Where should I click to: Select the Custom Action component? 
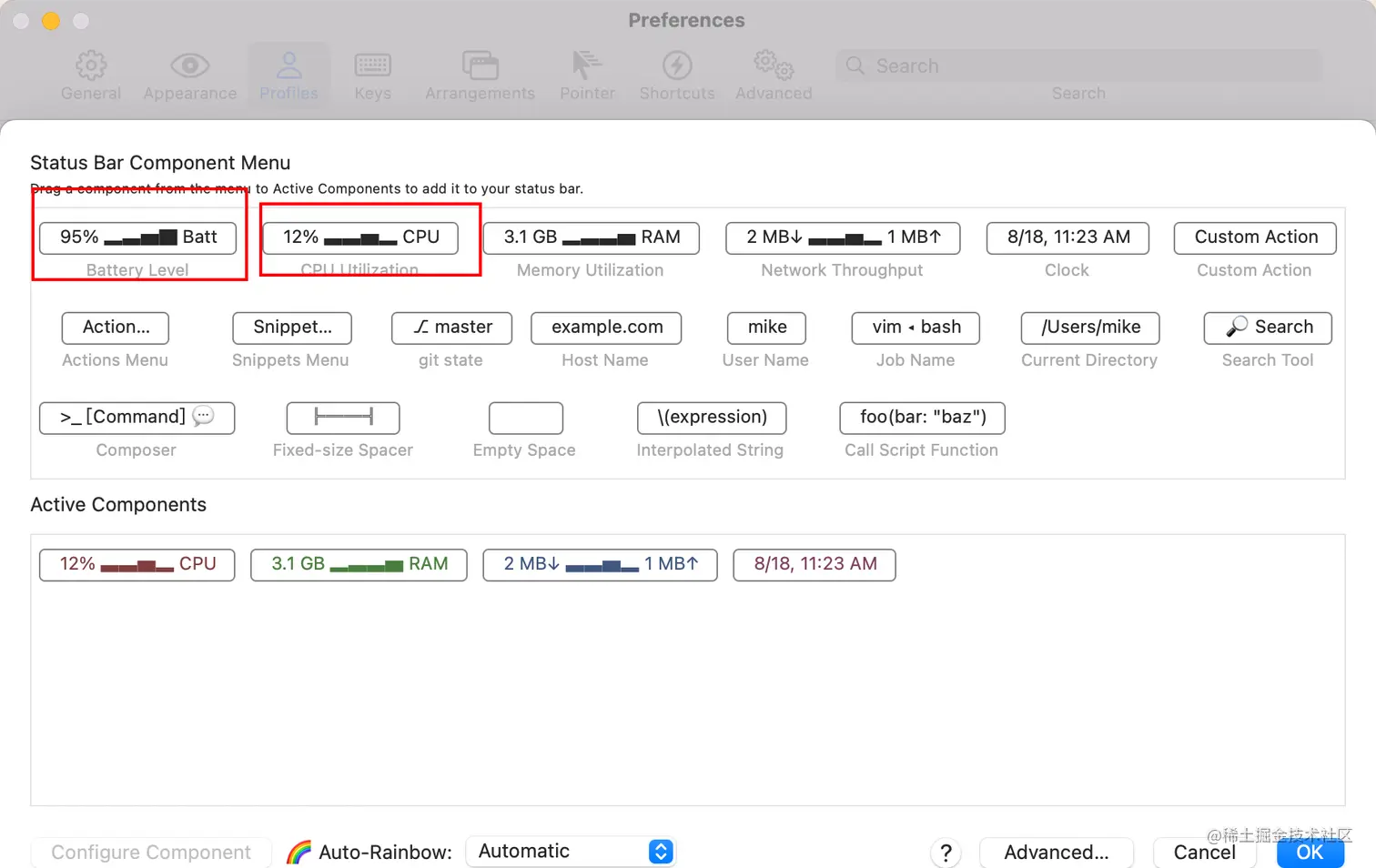pos(1256,237)
